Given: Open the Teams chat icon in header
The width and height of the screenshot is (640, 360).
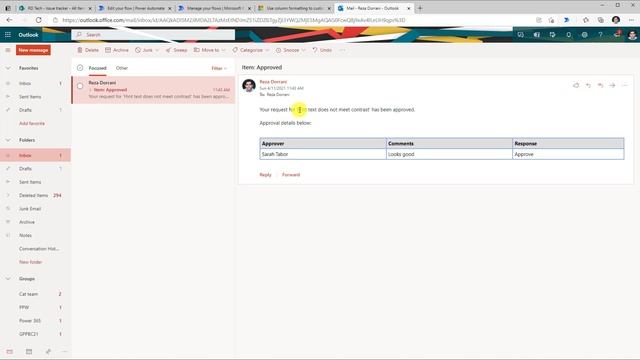Looking at the screenshot, I should click(x=521, y=35).
